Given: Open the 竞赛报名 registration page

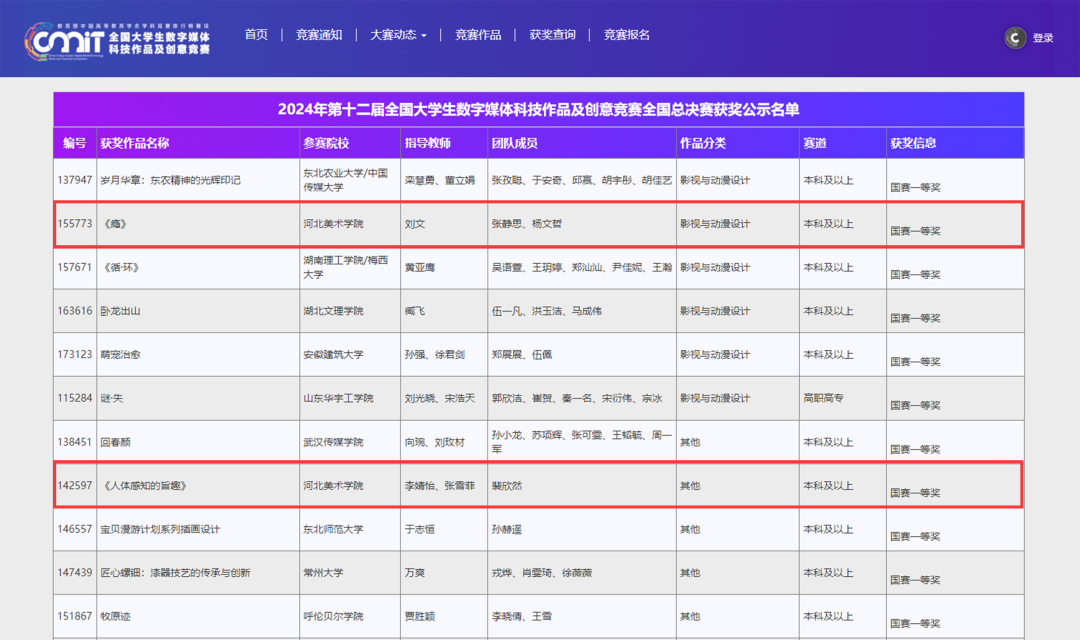Looking at the screenshot, I should tap(626, 33).
